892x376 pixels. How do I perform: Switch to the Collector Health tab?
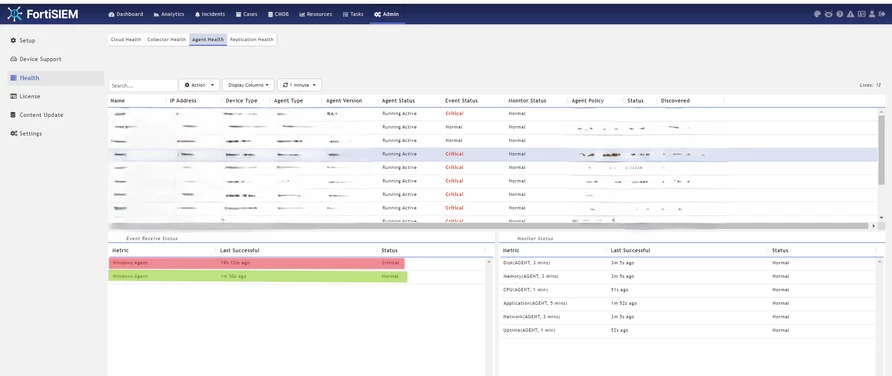tap(167, 40)
